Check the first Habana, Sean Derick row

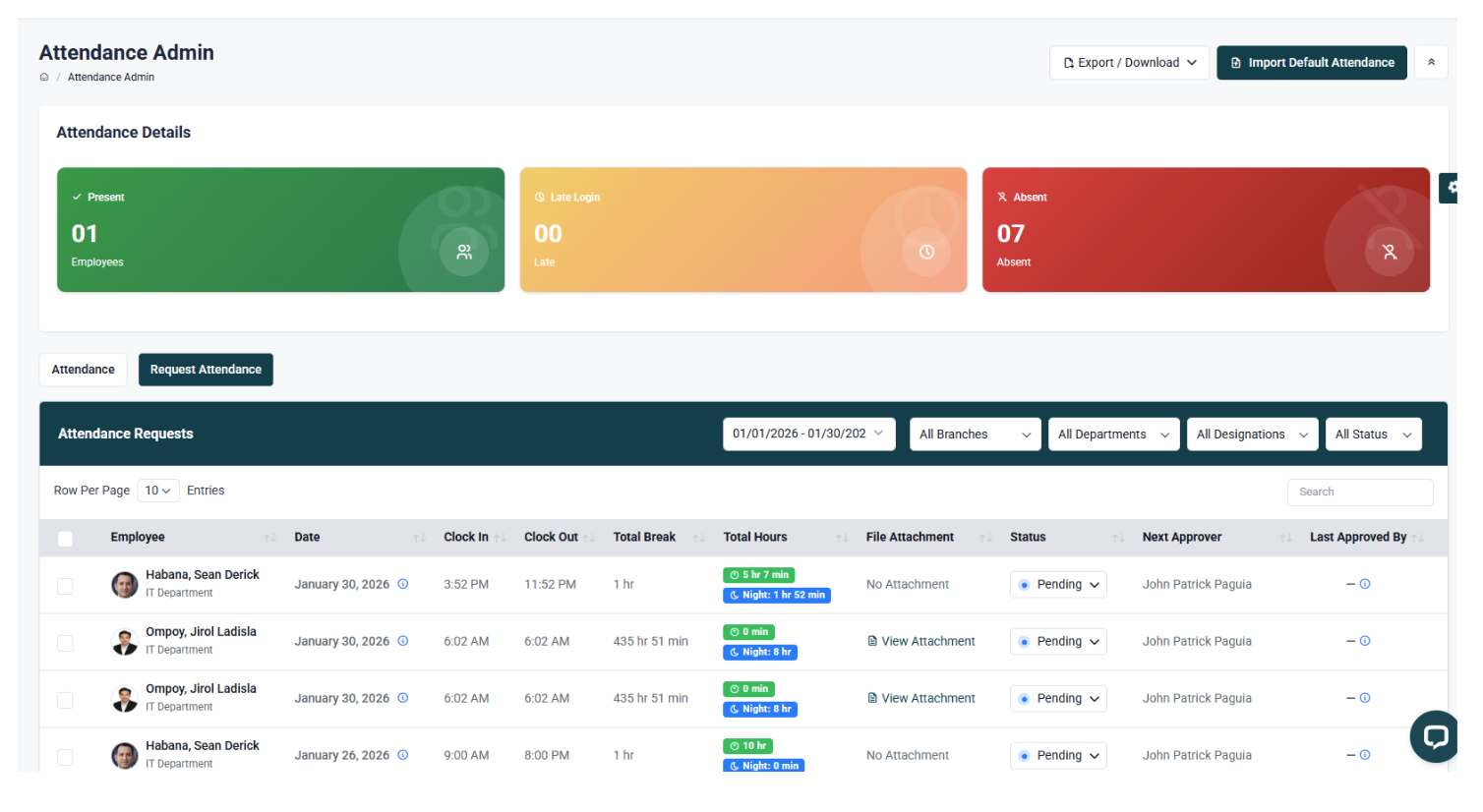coord(65,586)
